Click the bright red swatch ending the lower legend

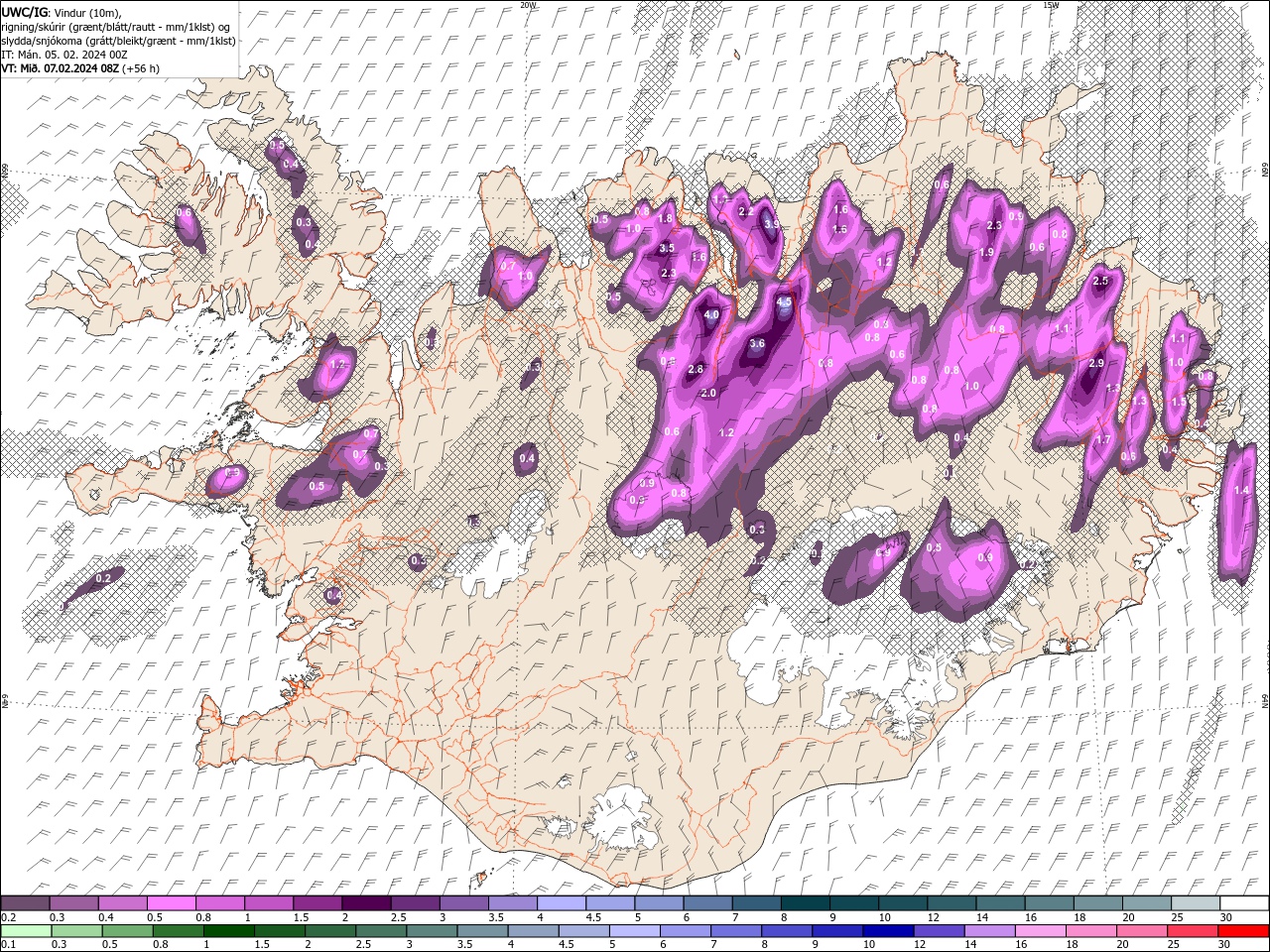point(1244,931)
